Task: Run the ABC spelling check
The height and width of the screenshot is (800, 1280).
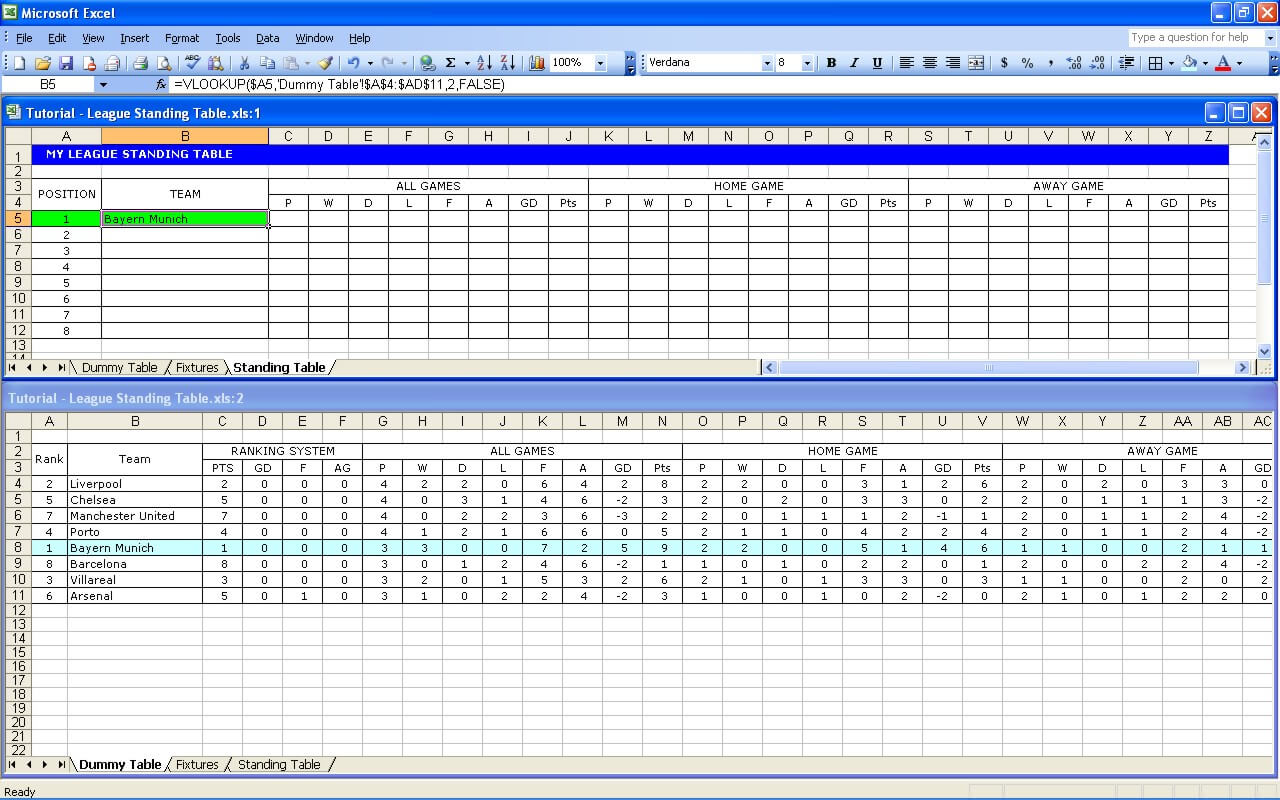Action: 192,63
